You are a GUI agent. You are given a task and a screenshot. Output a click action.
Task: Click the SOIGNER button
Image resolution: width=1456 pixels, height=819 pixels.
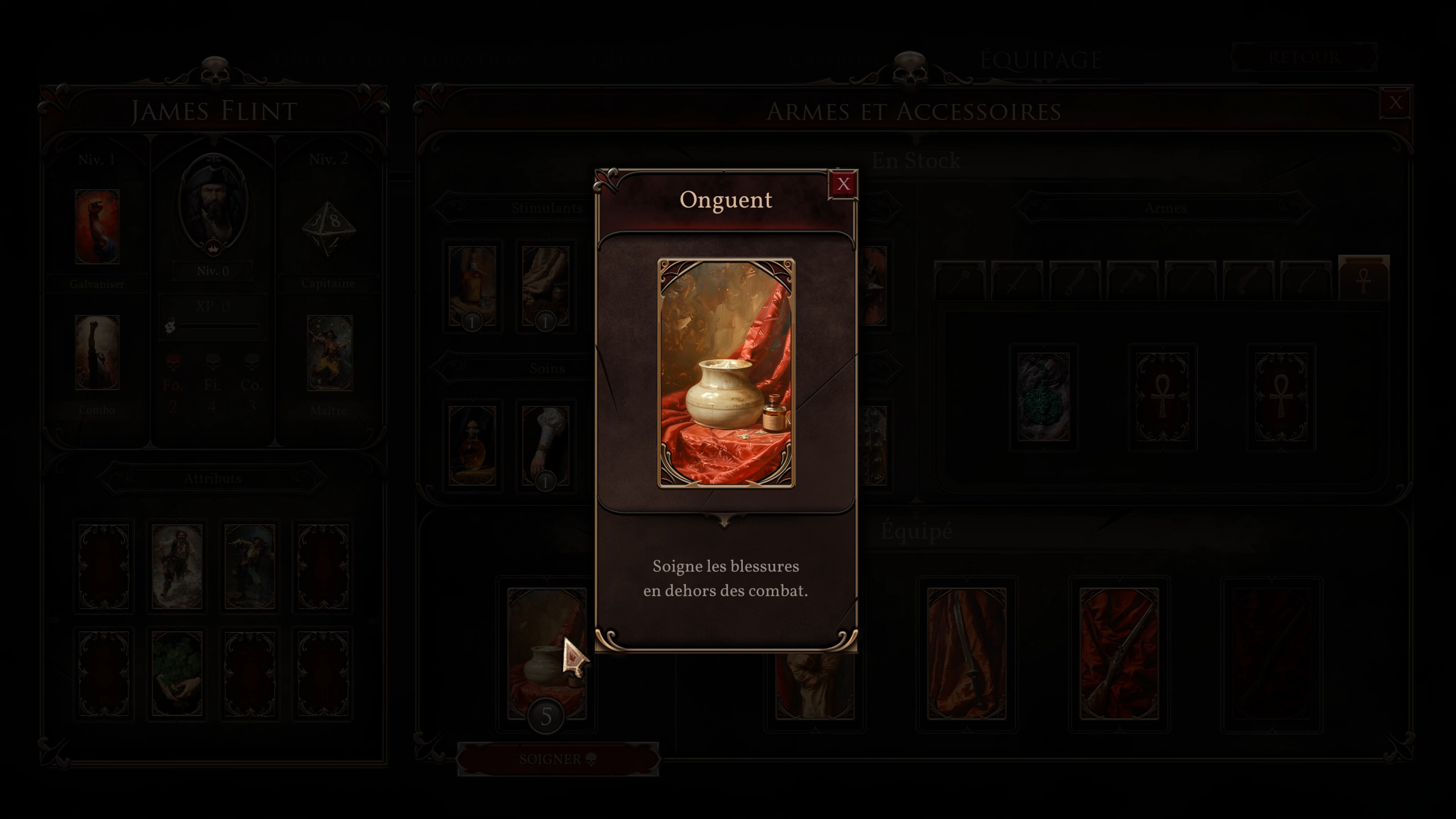(558, 758)
